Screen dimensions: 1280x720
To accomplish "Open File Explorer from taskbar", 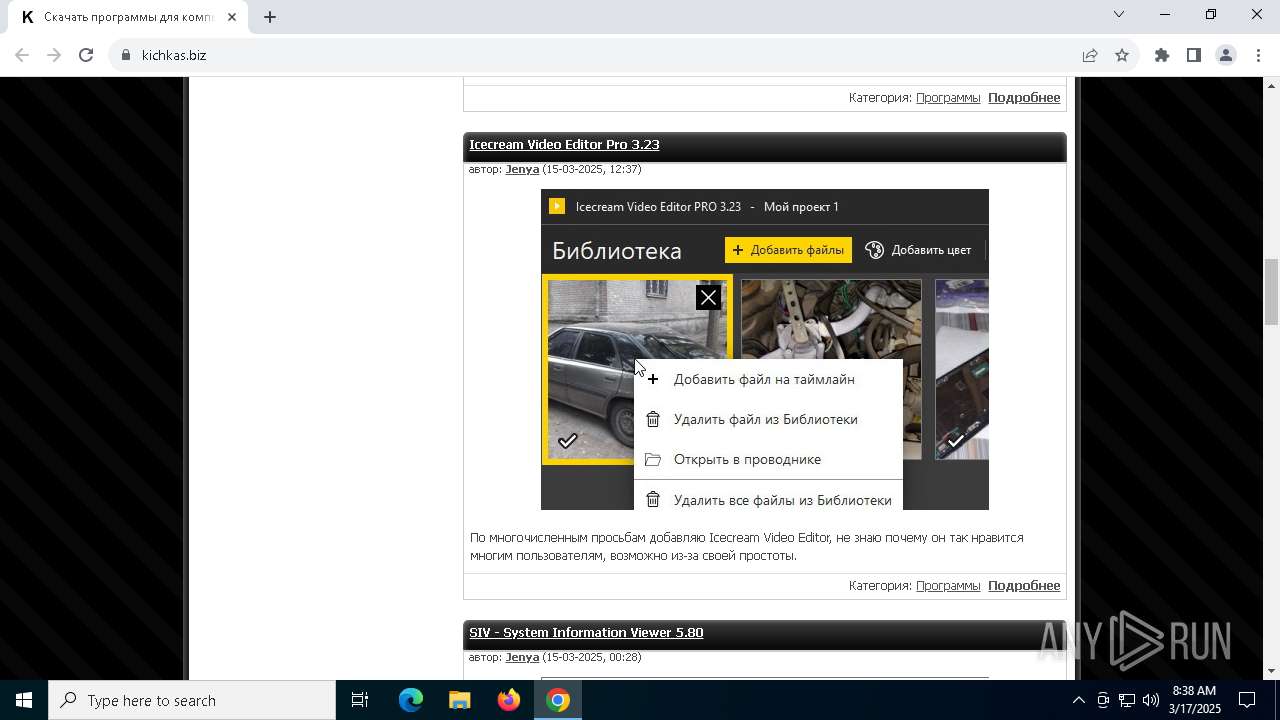I will 459,700.
